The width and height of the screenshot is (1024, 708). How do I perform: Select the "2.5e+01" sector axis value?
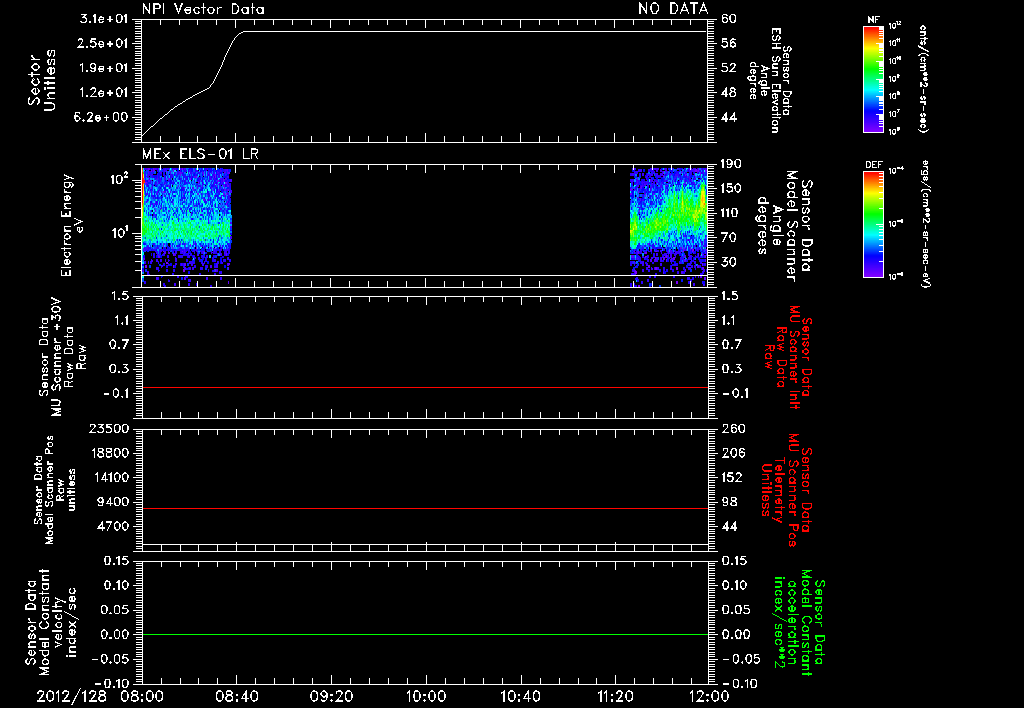pyautogui.click(x=104, y=44)
